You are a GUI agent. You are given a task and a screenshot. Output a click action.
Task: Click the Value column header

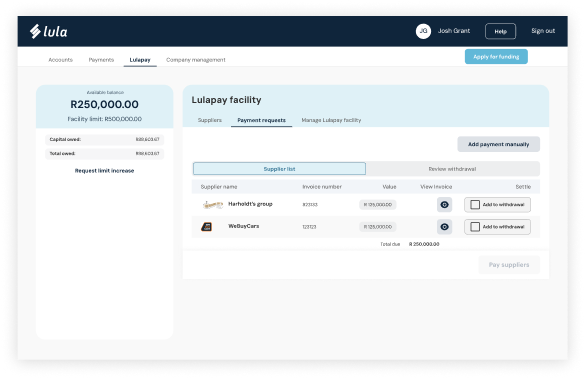pos(389,187)
